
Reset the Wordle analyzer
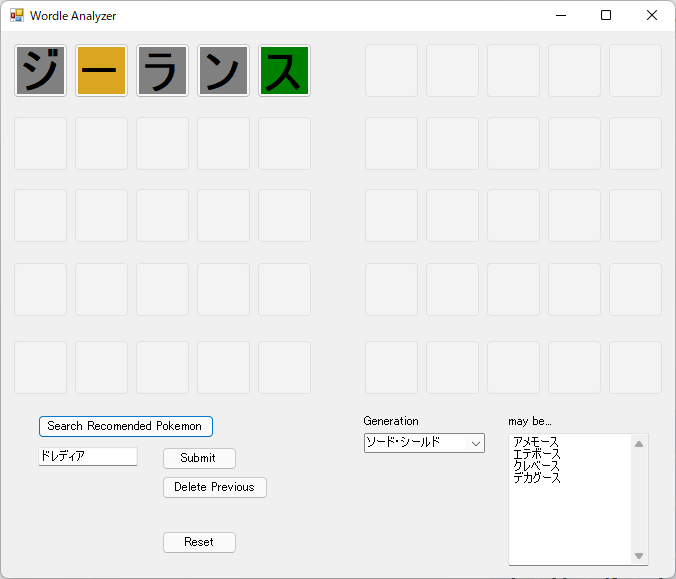click(199, 542)
